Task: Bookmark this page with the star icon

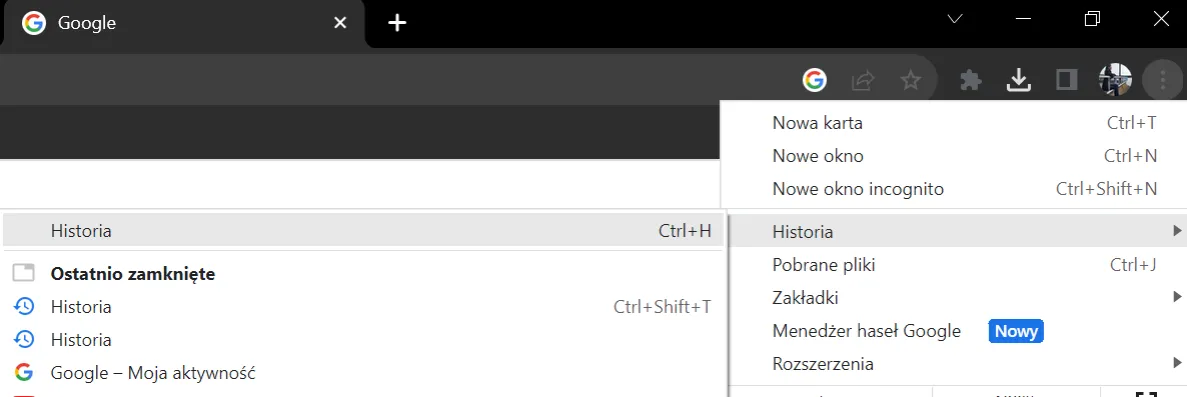Action: point(911,80)
